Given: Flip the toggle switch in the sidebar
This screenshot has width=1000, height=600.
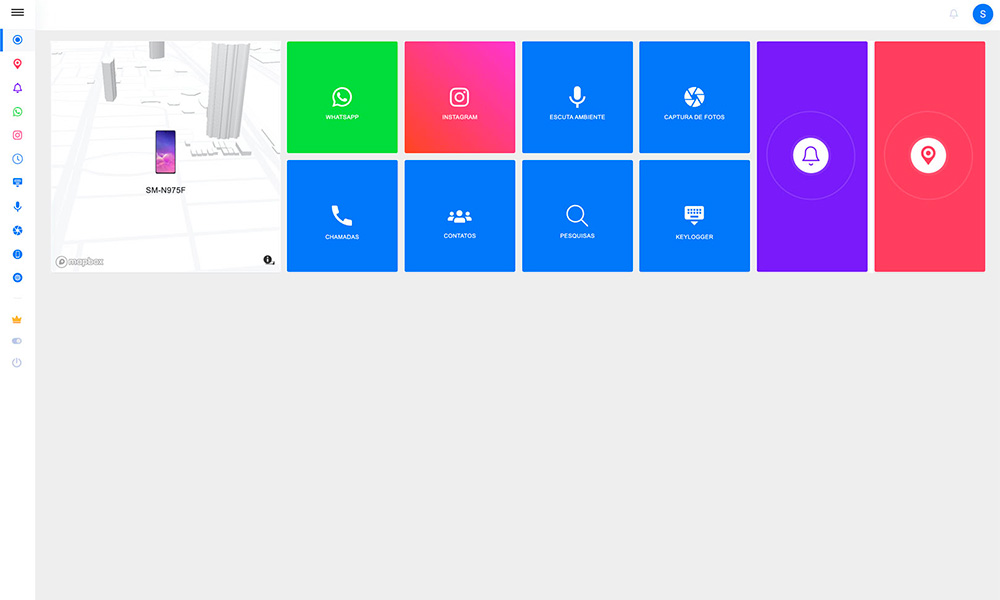Looking at the screenshot, I should pyautogui.click(x=17, y=341).
